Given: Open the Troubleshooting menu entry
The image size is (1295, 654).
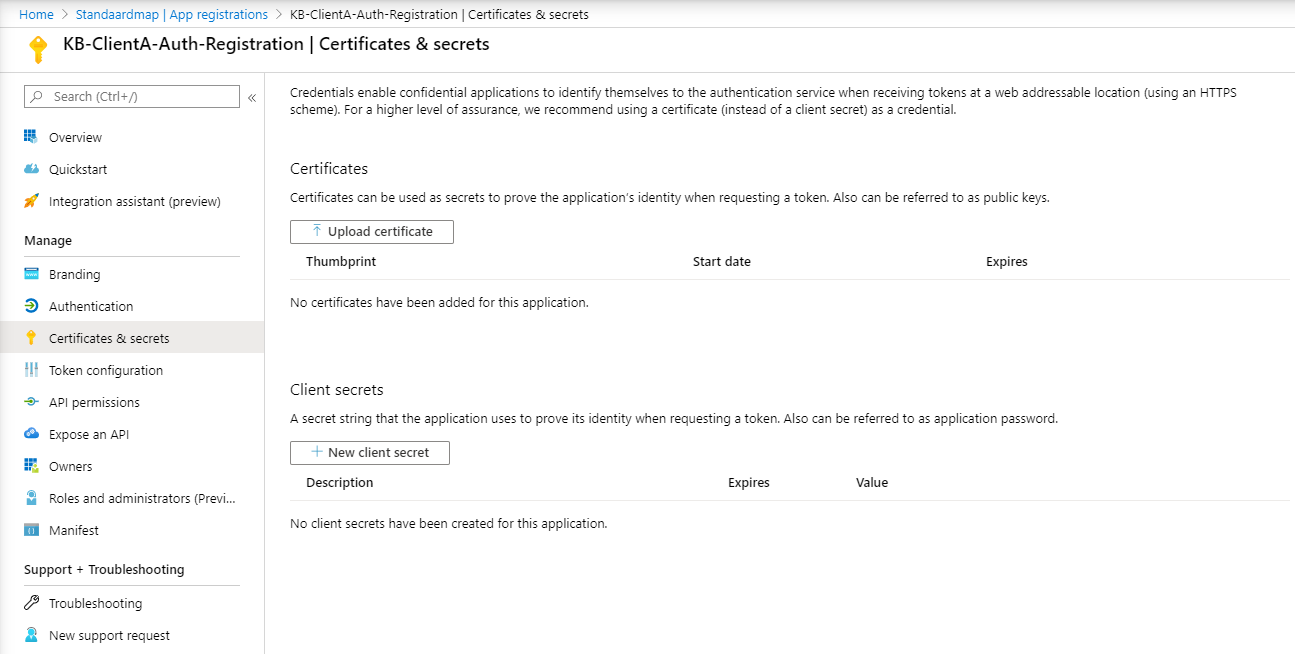Looking at the screenshot, I should coord(95,602).
